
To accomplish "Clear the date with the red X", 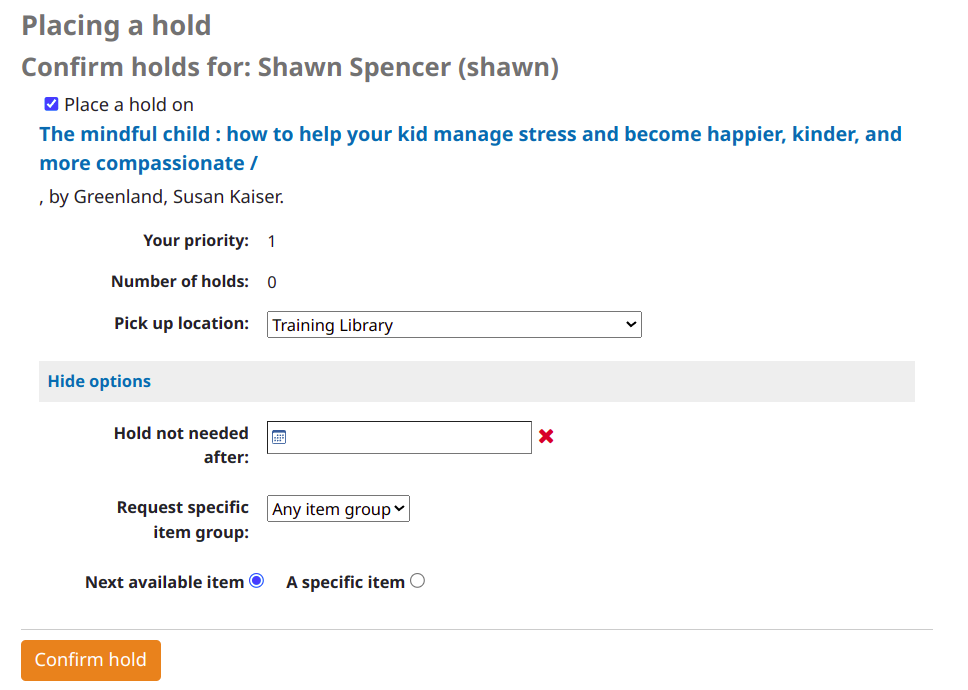I will pos(546,436).
